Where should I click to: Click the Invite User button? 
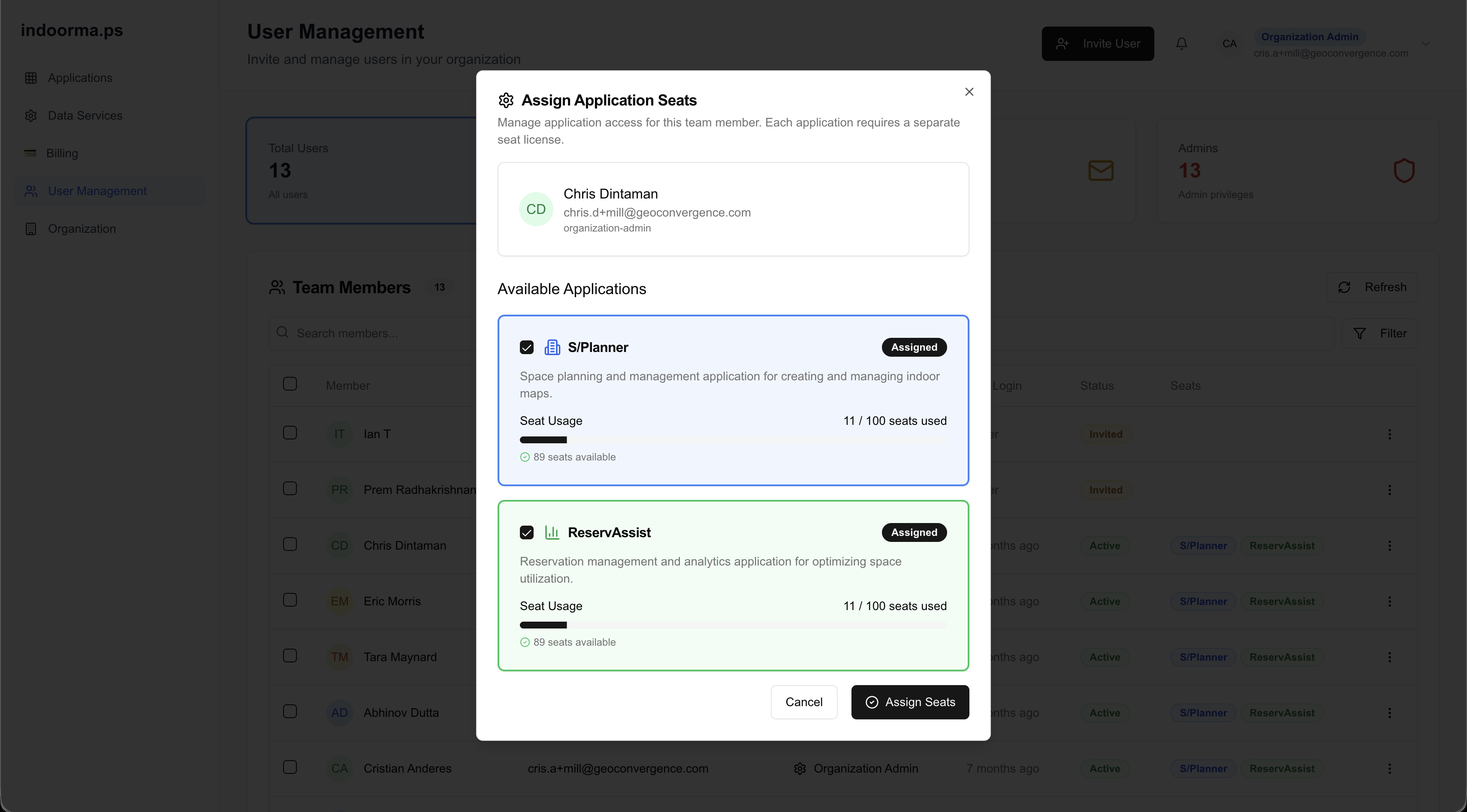1097,44
